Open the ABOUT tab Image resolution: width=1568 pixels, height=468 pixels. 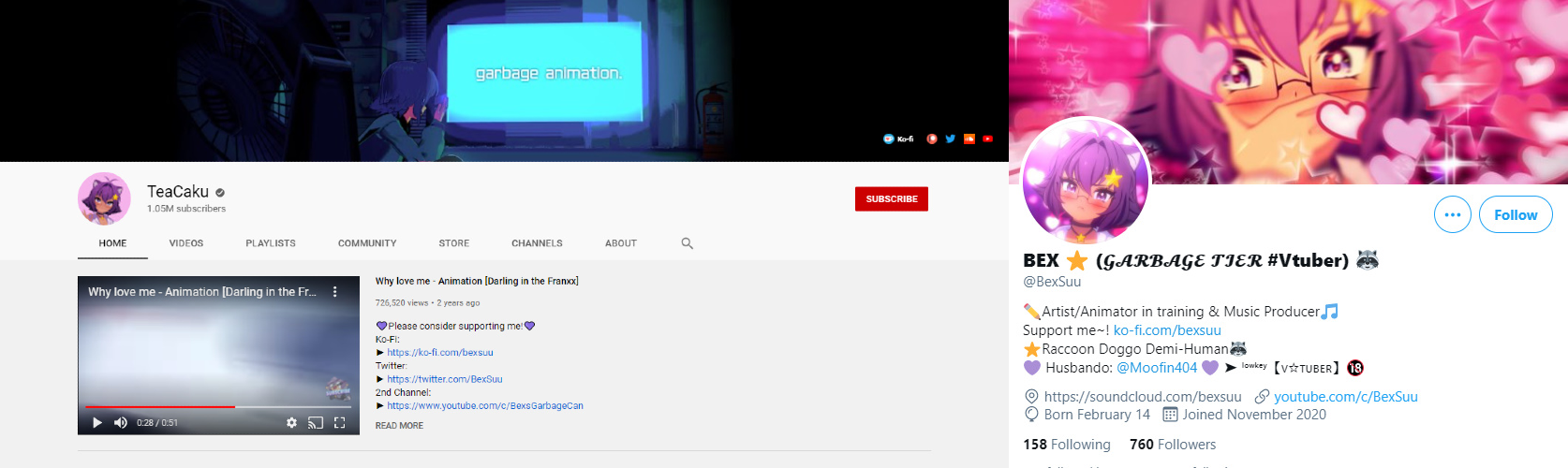[x=621, y=243]
